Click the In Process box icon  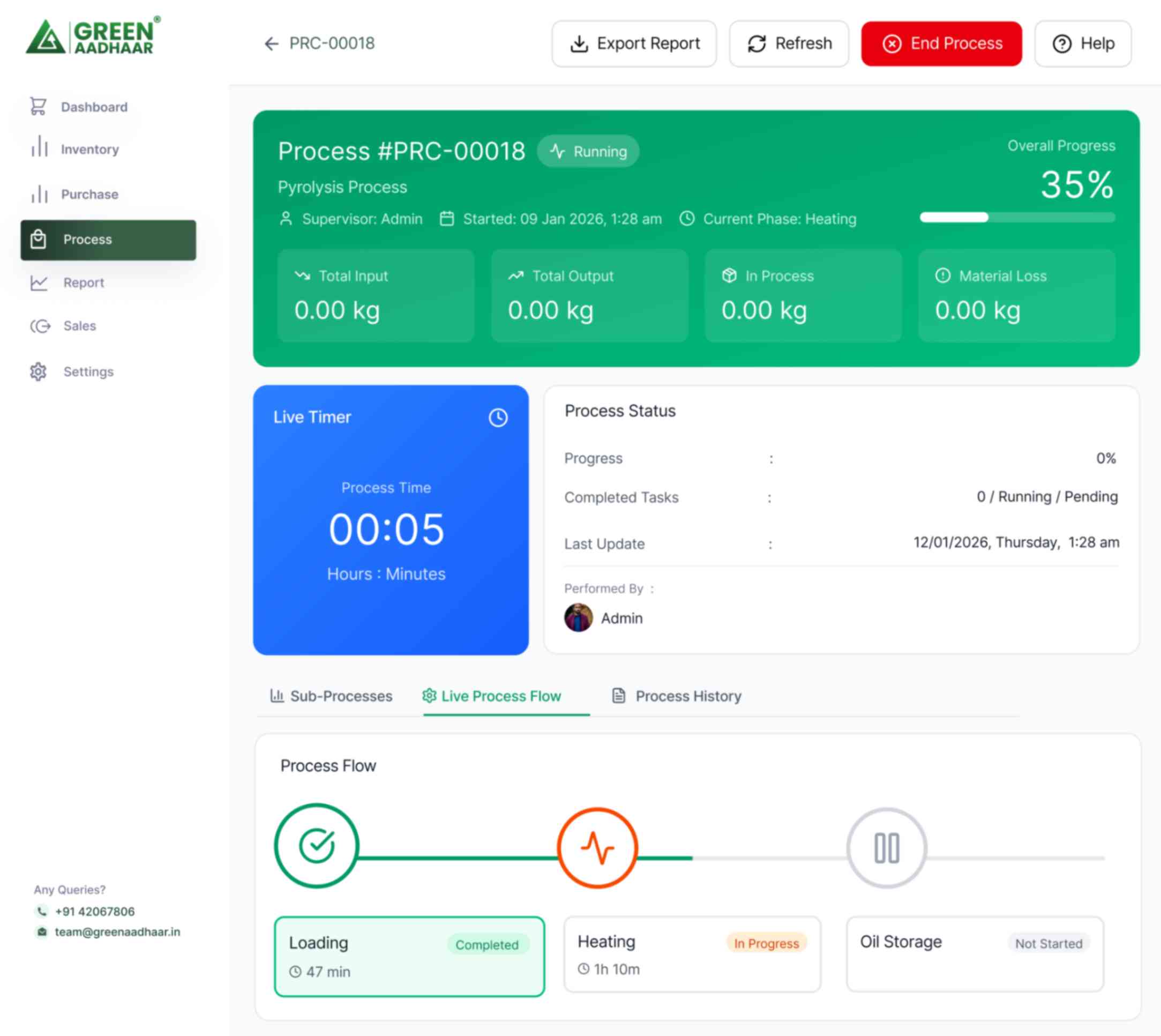(729, 275)
